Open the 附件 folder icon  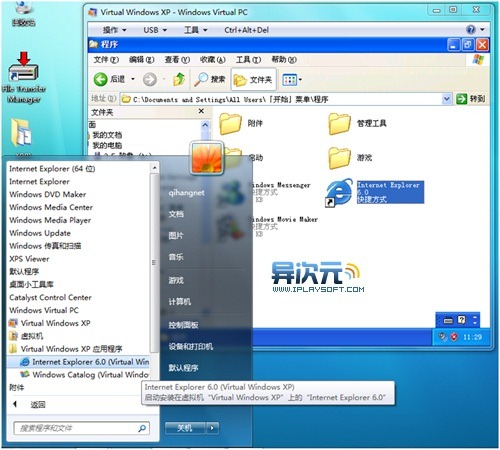point(230,123)
